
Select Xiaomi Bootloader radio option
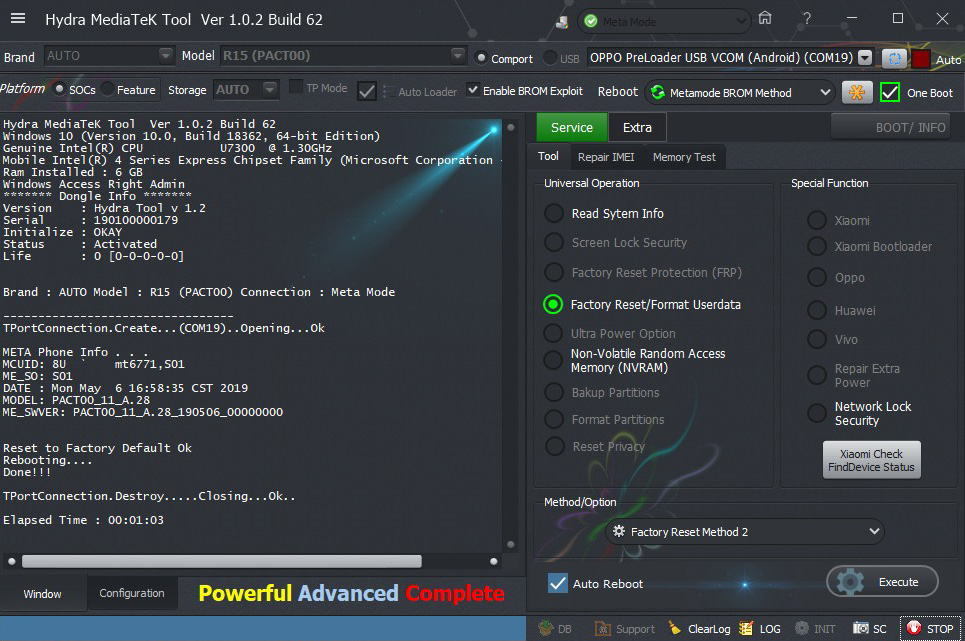pos(817,246)
